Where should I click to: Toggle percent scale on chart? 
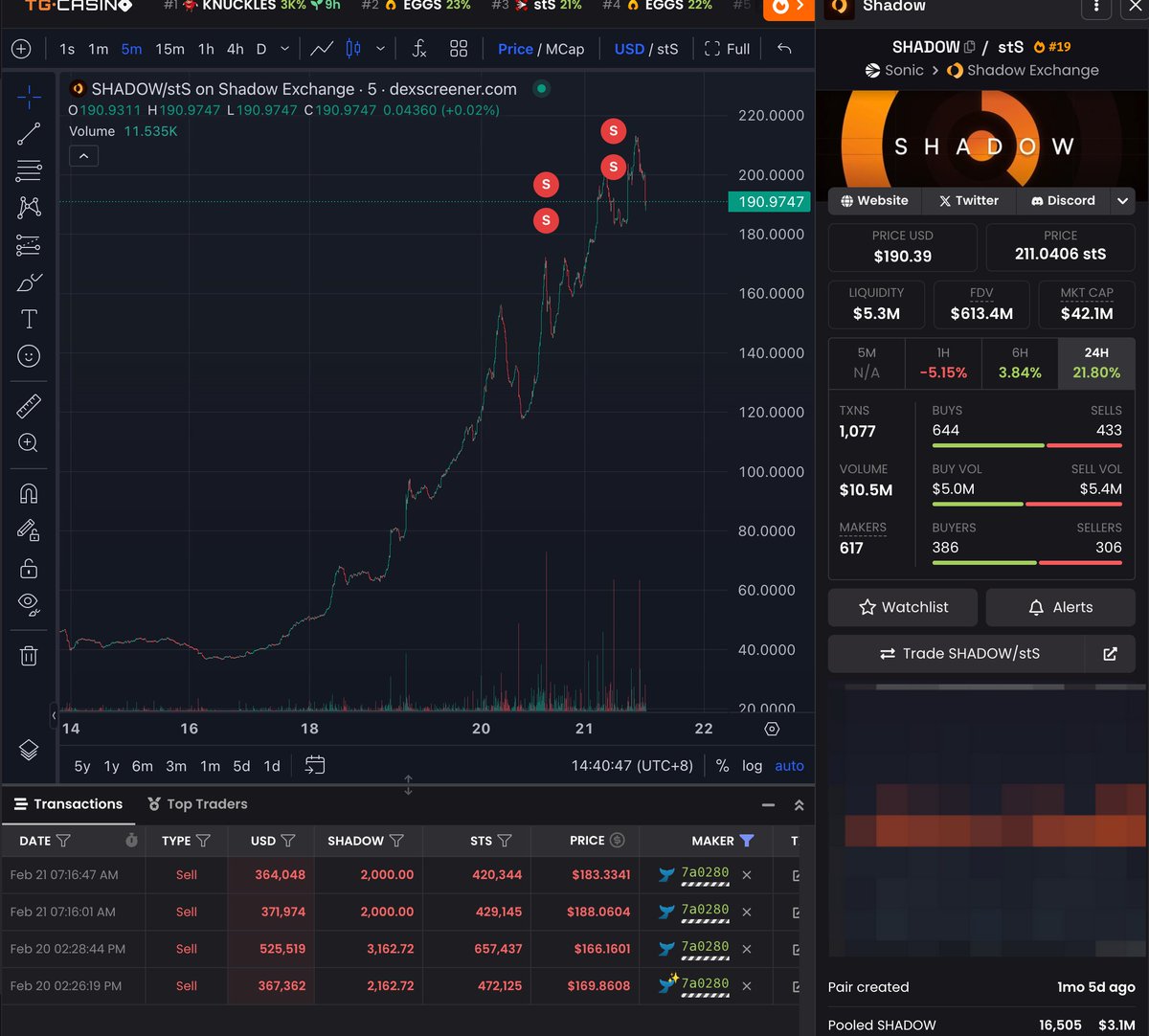pyautogui.click(x=723, y=766)
